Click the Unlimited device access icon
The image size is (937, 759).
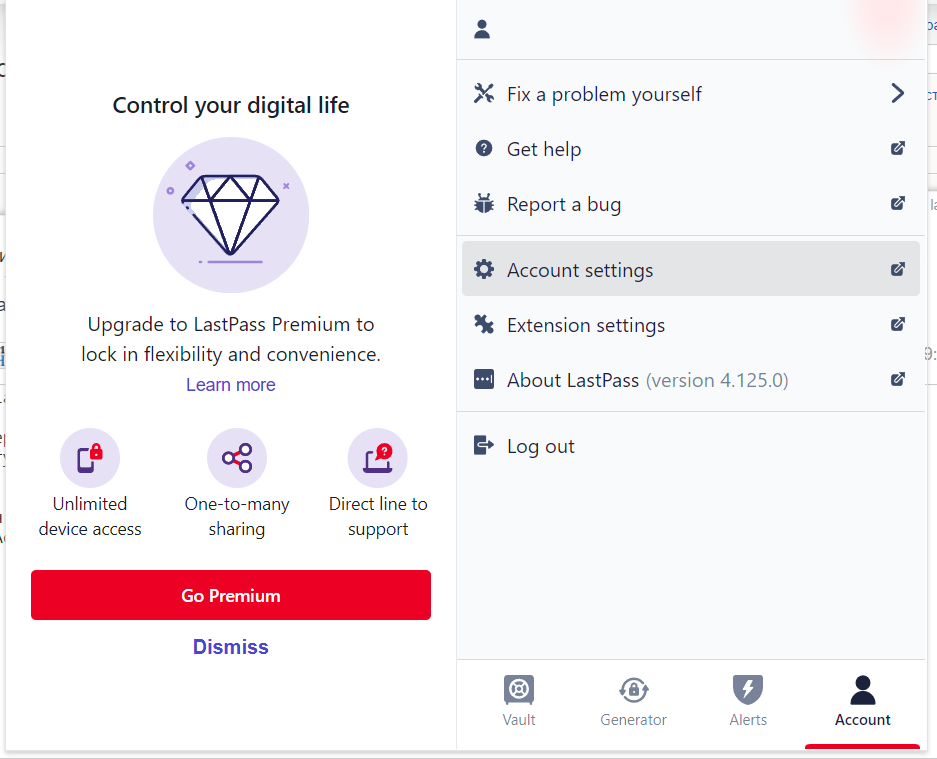point(90,459)
